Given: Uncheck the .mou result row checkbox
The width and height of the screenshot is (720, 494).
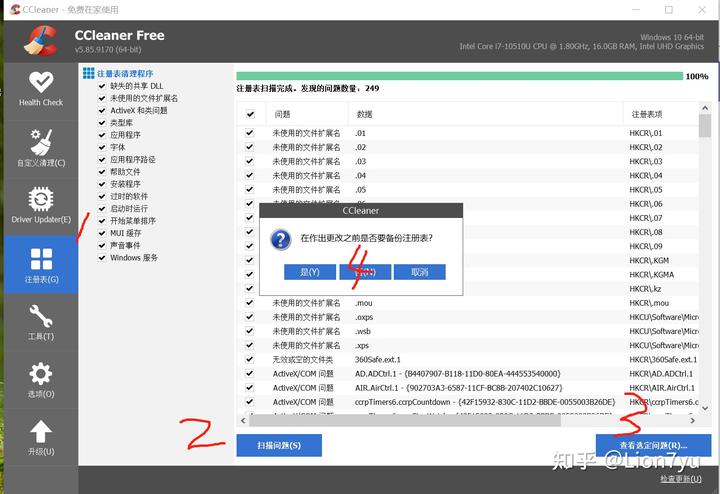Looking at the screenshot, I should pos(249,303).
